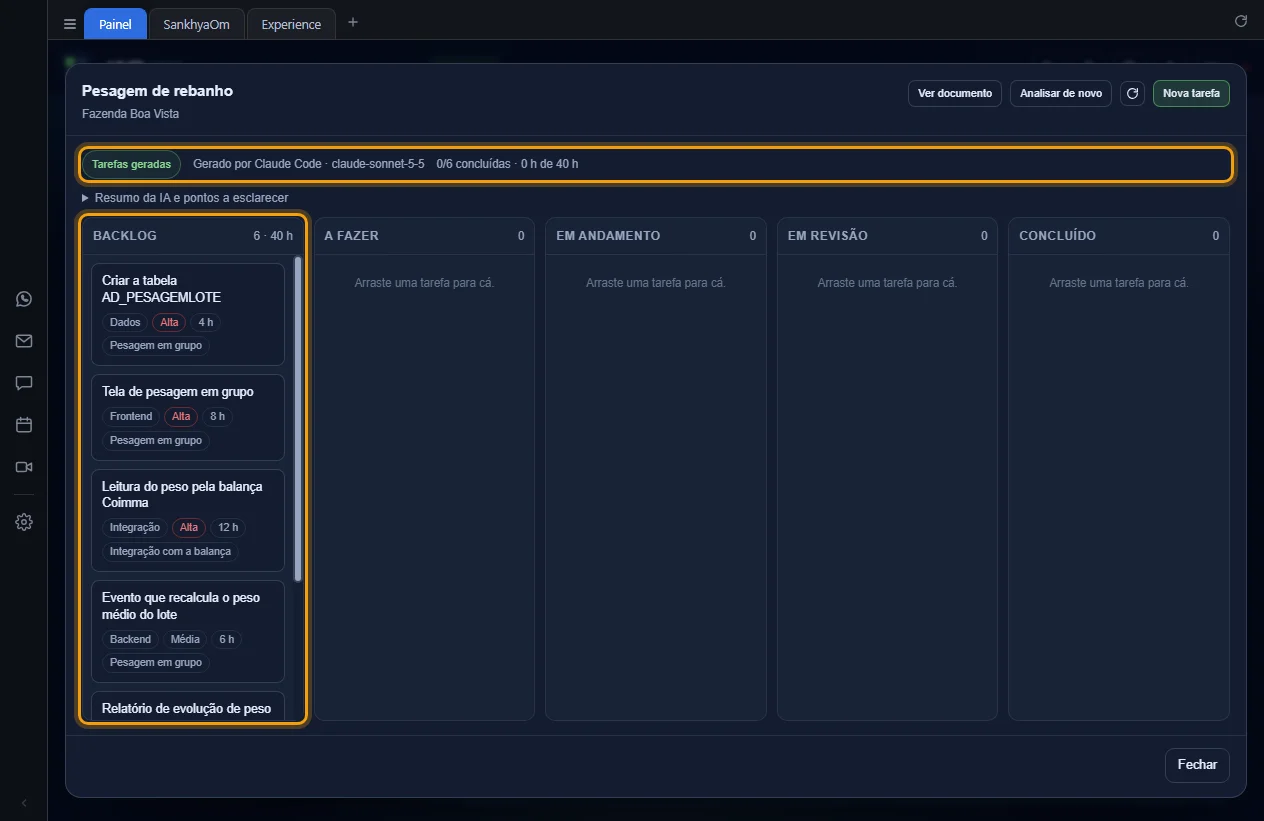The image size is (1264, 821).
Task: Reload with the top-right refresh icon
Action: point(1241,21)
